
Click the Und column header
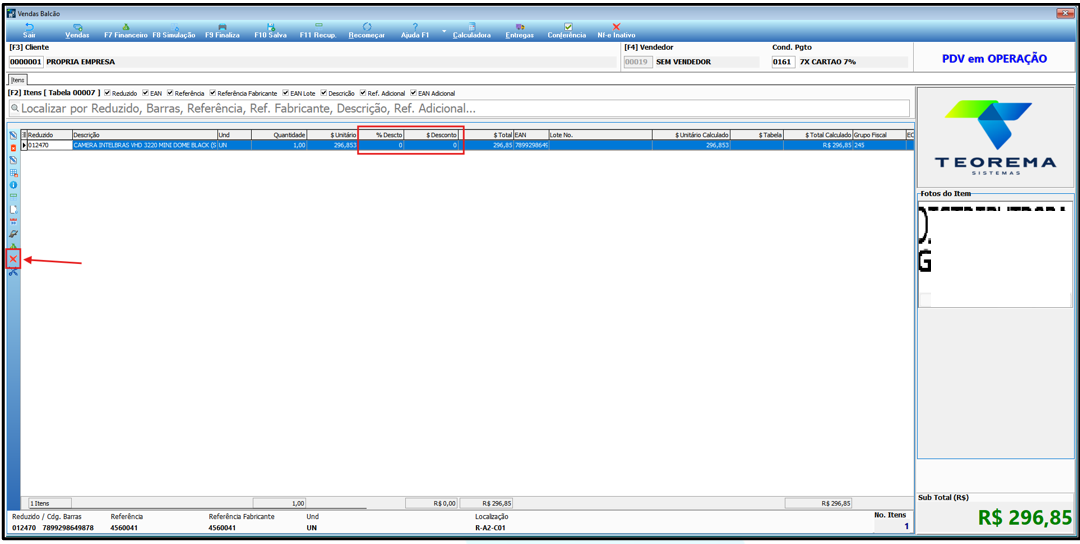pos(234,135)
